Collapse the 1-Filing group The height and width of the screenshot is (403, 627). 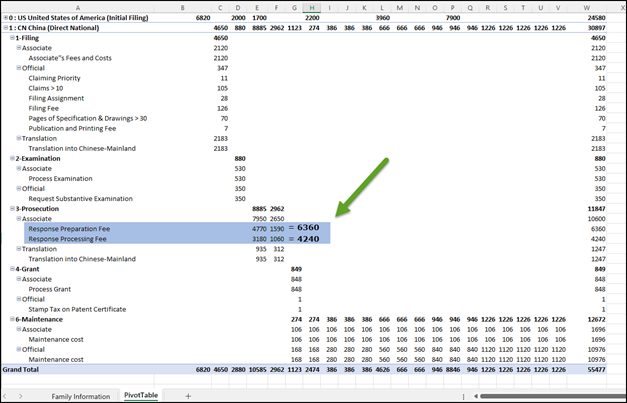pyautogui.click(x=13, y=38)
